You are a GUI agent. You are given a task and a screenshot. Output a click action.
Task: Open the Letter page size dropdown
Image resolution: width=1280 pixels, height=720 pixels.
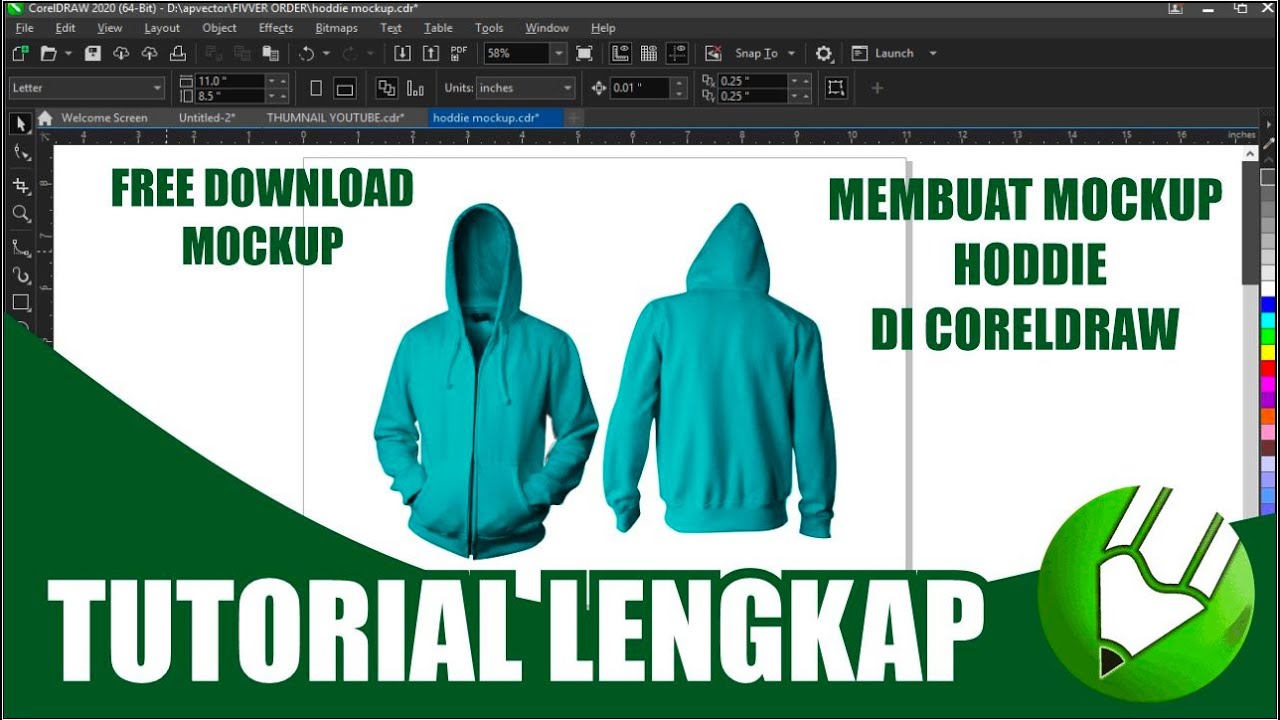(x=87, y=88)
